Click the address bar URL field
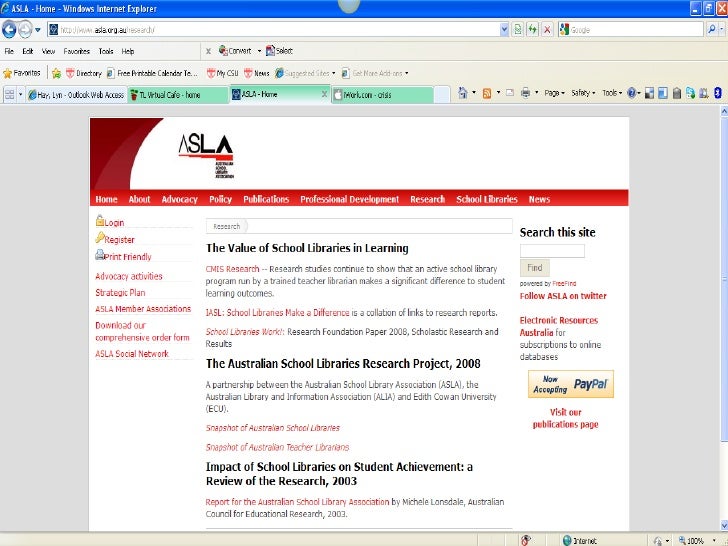The image size is (728, 546). (274, 30)
